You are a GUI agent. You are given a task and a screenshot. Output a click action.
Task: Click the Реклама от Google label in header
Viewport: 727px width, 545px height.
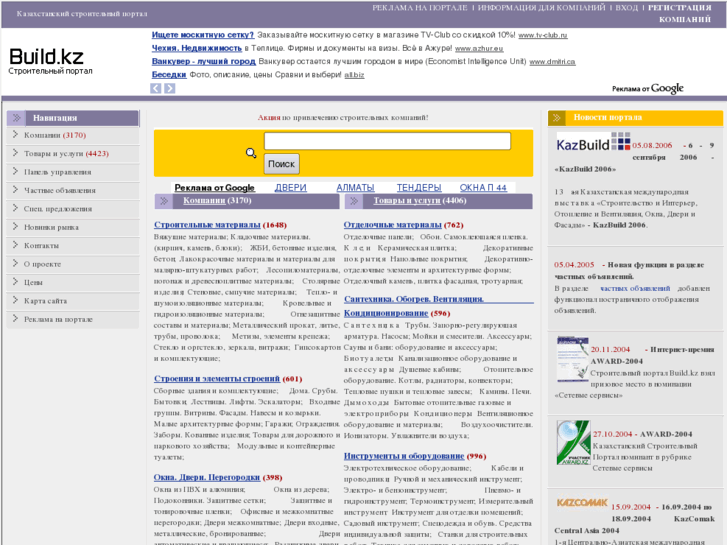(x=648, y=88)
